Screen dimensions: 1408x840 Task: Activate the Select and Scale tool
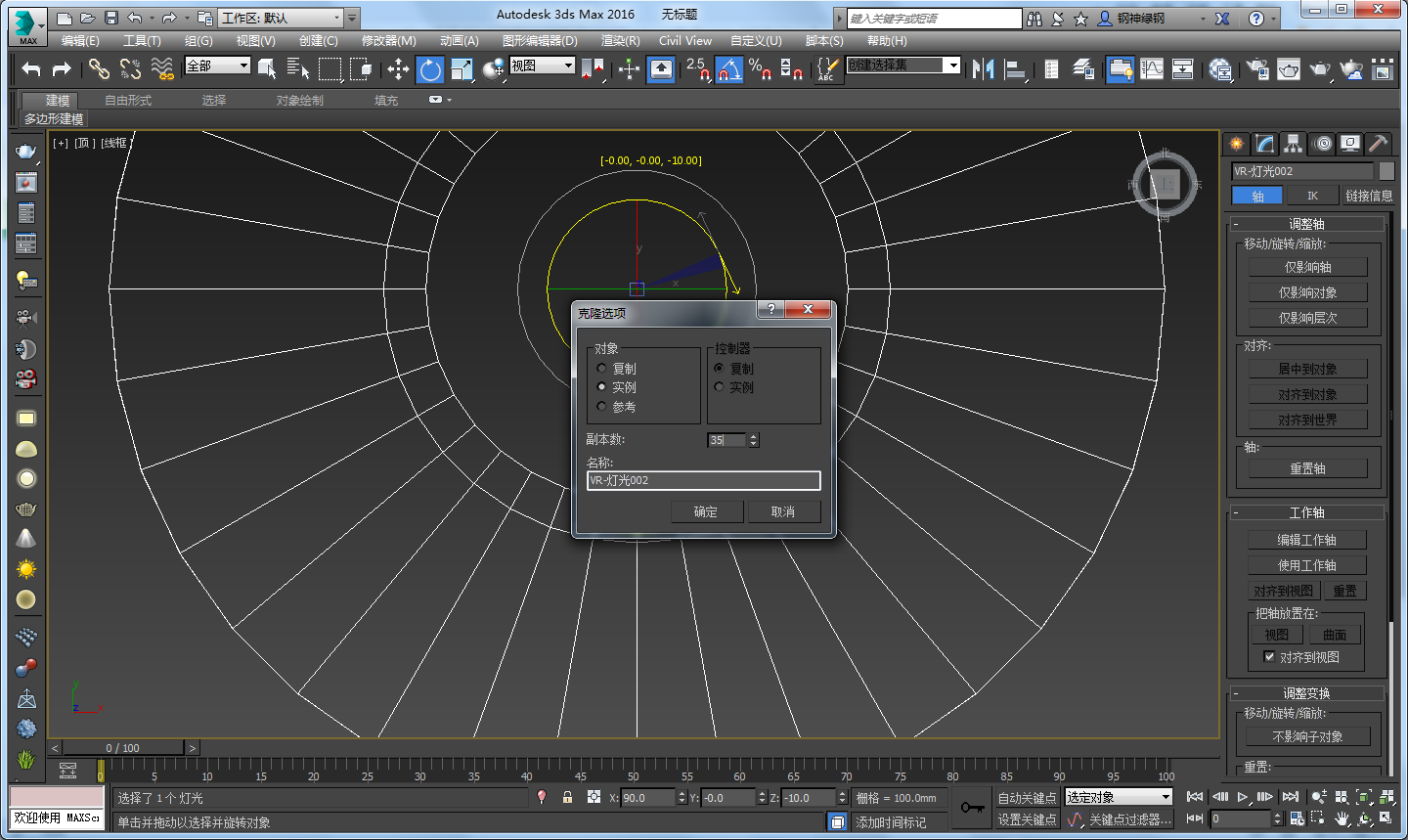(x=462, y=68)
